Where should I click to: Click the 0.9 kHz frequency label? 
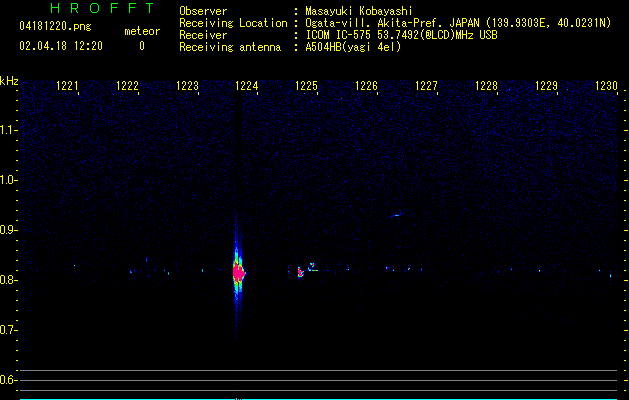click(x=9, y=230)
